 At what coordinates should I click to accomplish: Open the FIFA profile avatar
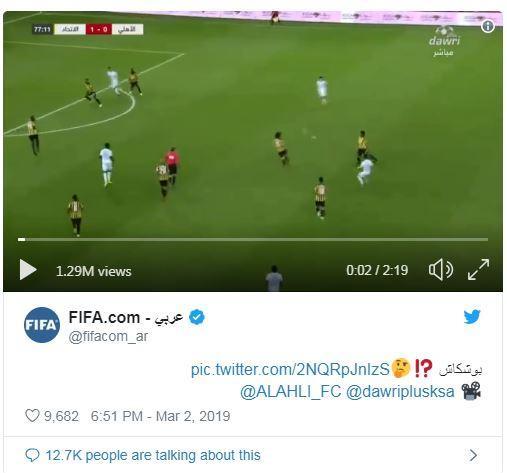tap(42, 325)
